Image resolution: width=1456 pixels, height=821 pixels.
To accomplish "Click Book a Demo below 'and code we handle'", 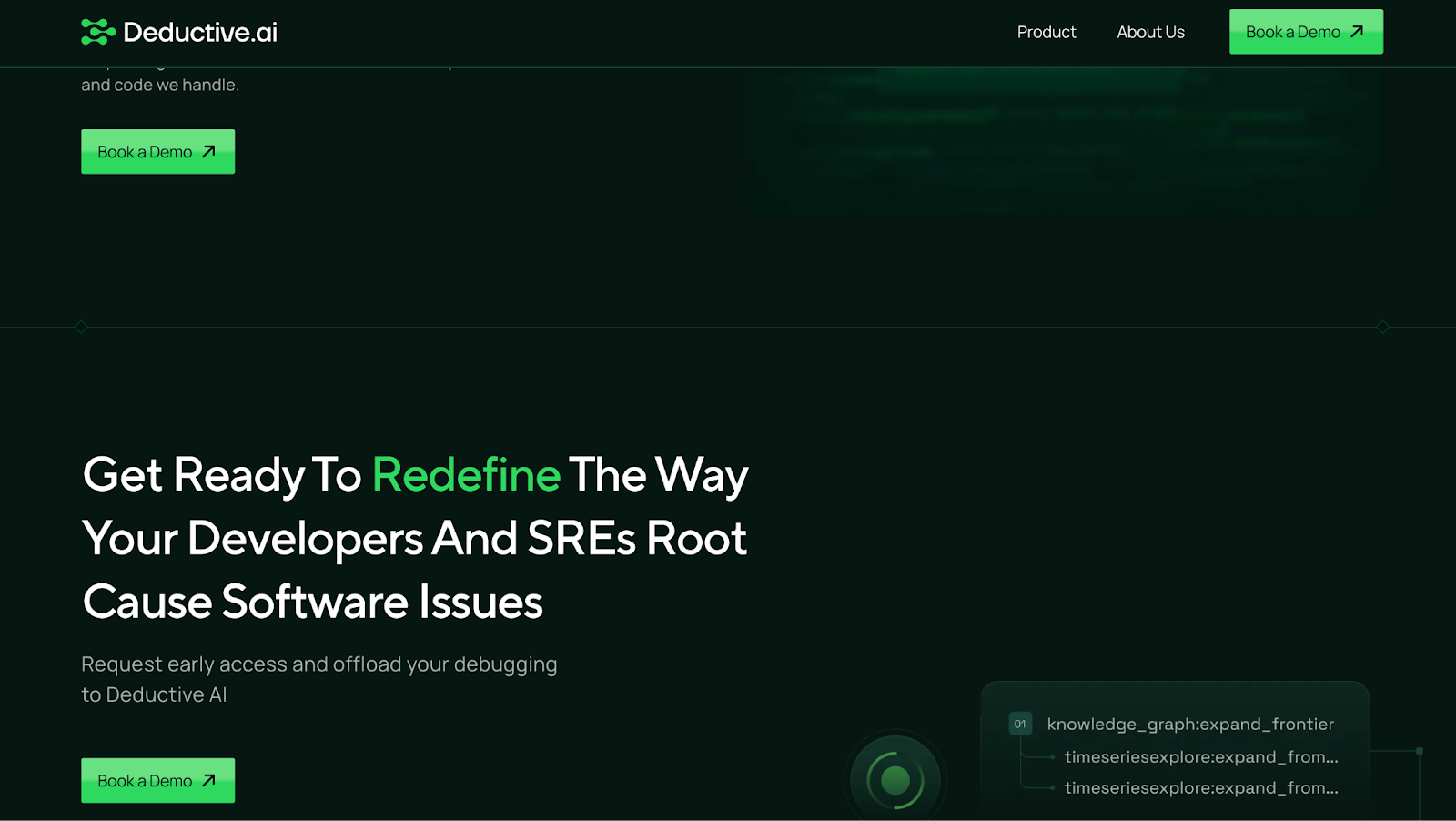I will 157,151.
